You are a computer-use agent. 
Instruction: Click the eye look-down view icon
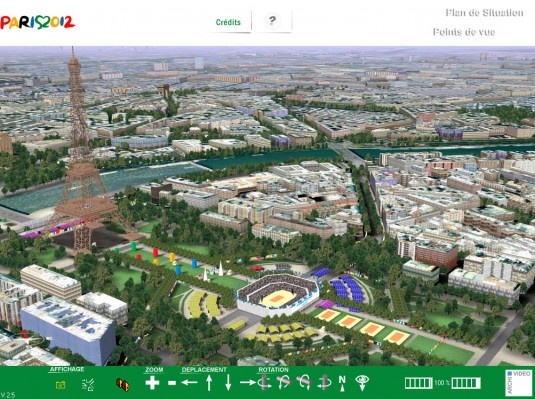click(x=362, y=383)
